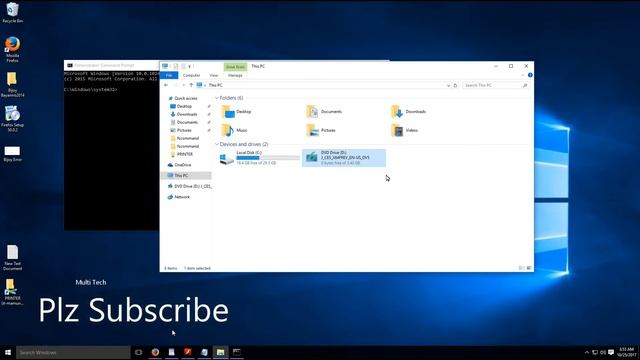Maximize the This PC window
640x360 pixels.
coord(511,66)
